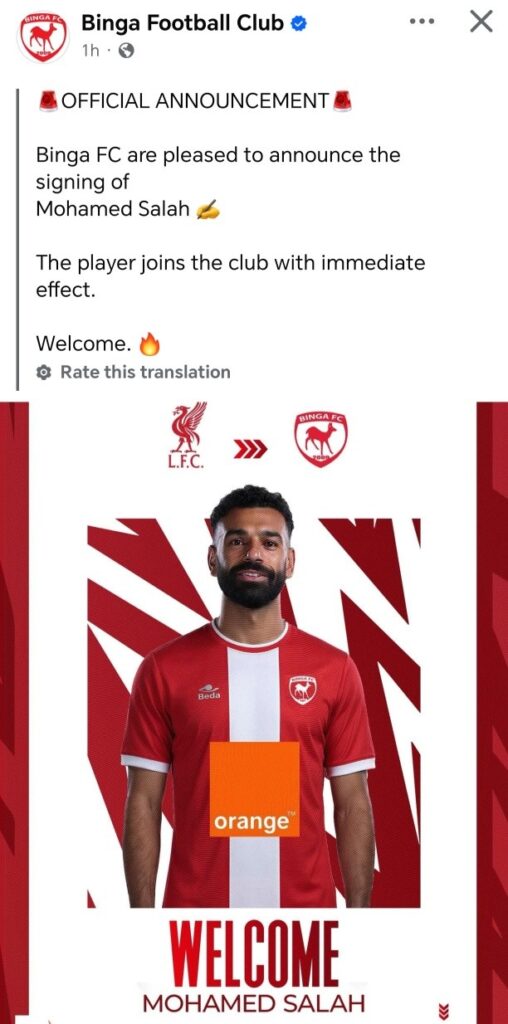Click the blue verified badge

pyautogui.click(x=298, y=24)
